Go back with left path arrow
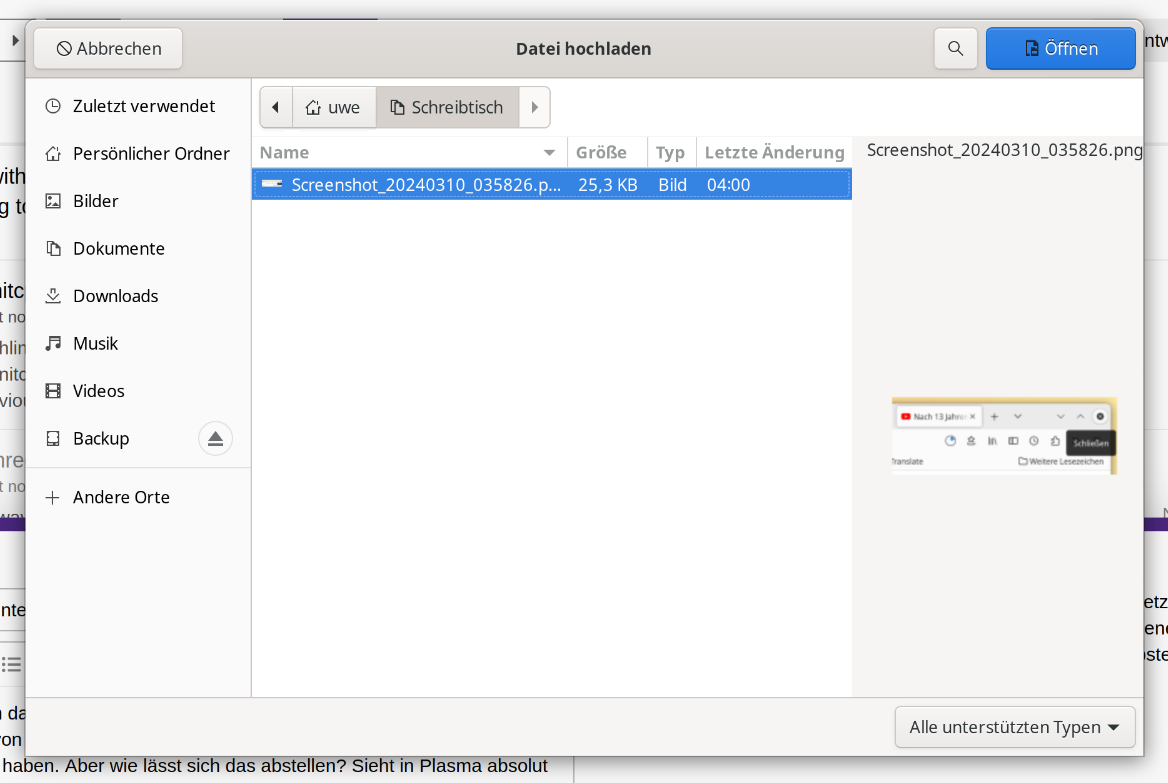1168x783 pixels. tap(276, 107)
